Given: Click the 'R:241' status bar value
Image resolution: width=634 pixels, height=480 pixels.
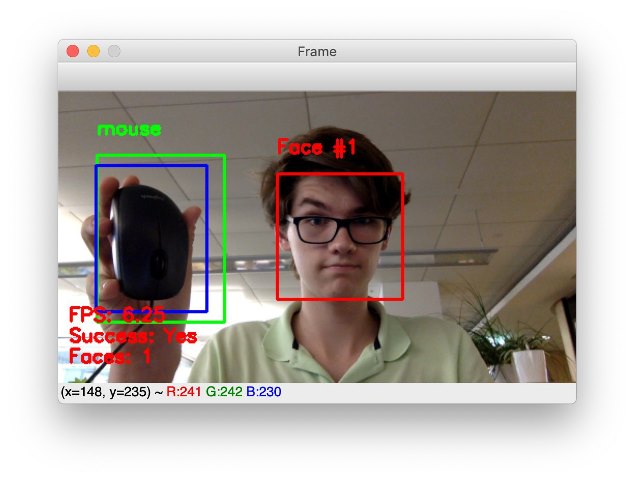Looking at the screenshot, I should click(184, 391).
